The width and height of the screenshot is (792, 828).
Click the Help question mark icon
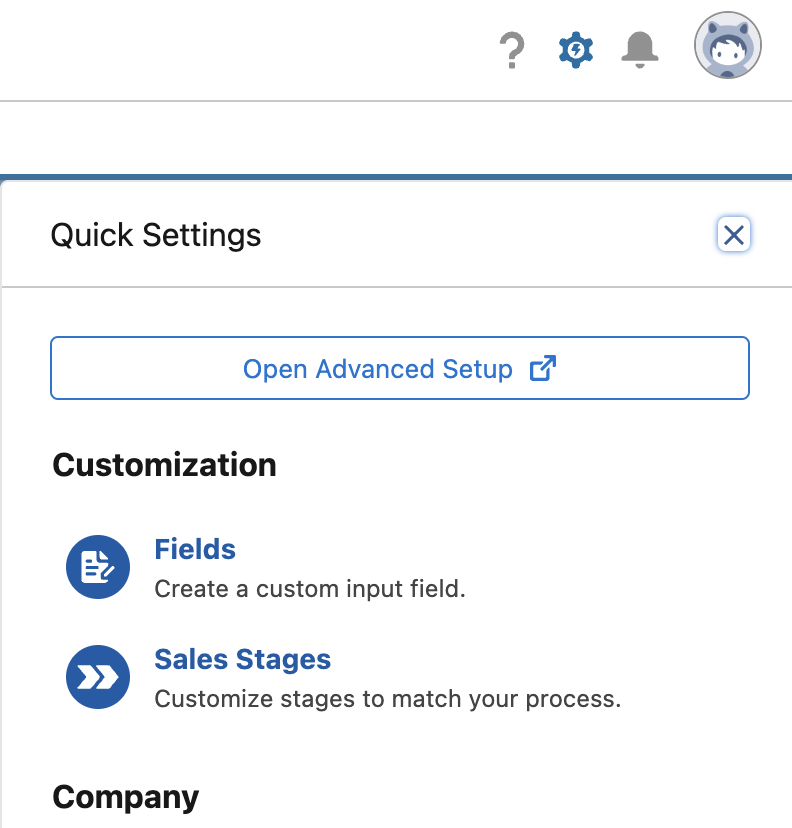[512, 49]
